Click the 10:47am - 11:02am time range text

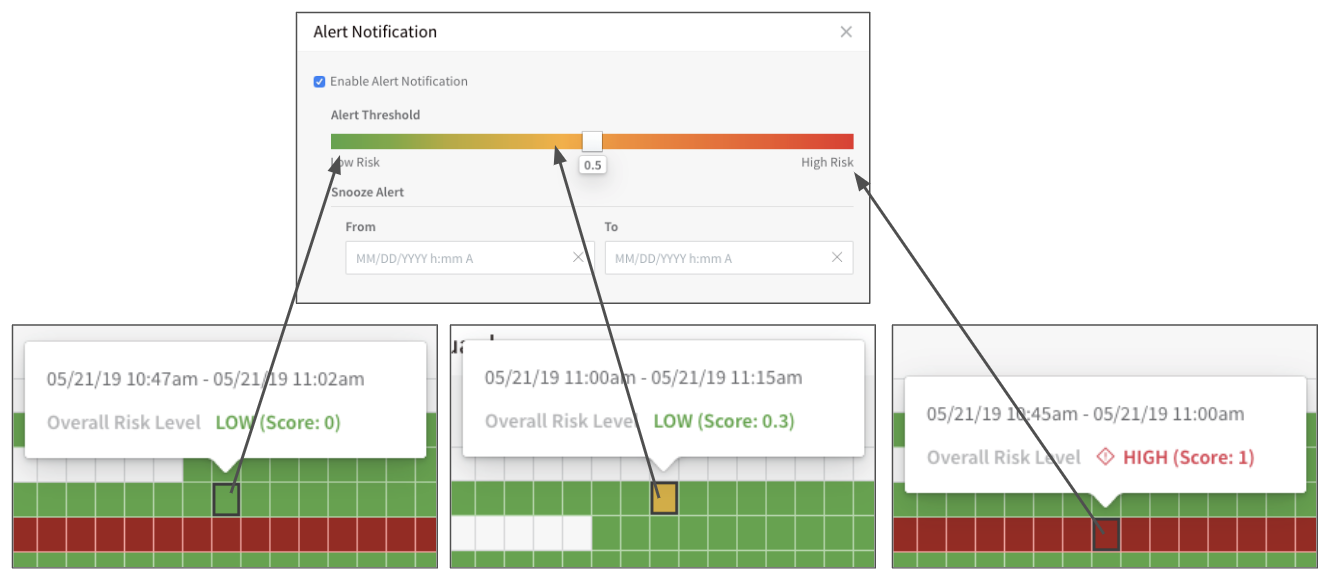point(206,379)
